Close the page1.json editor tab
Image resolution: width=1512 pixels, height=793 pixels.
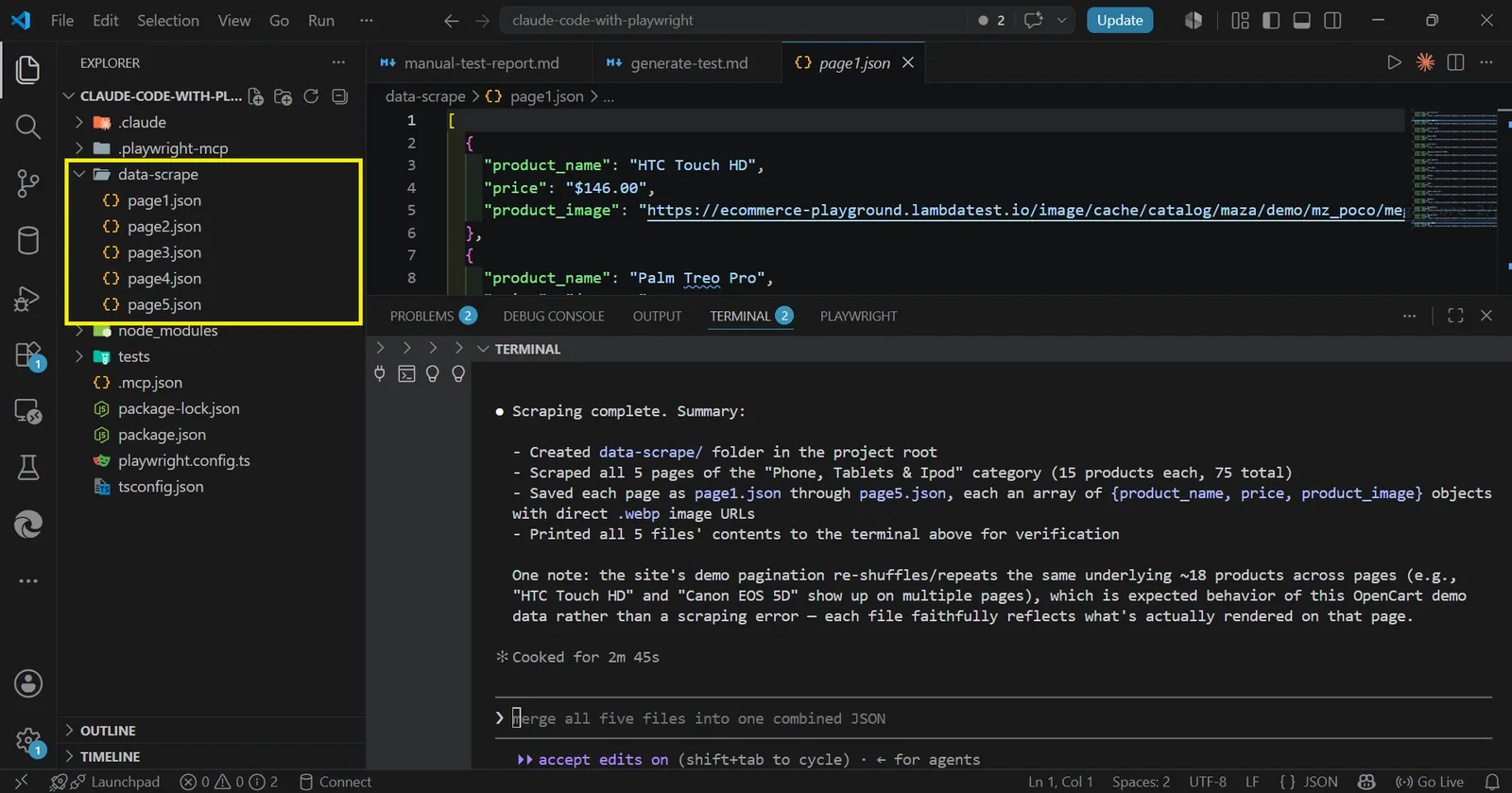tap(908, 62)
